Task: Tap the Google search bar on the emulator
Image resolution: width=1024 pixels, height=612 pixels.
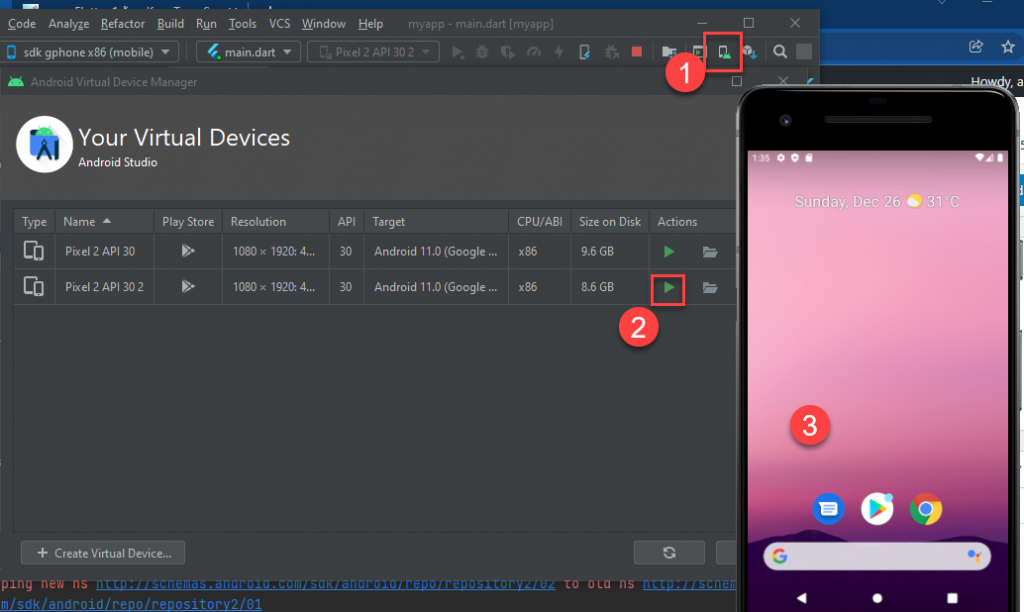Action: pyautogui.click(x=876, y=555)
